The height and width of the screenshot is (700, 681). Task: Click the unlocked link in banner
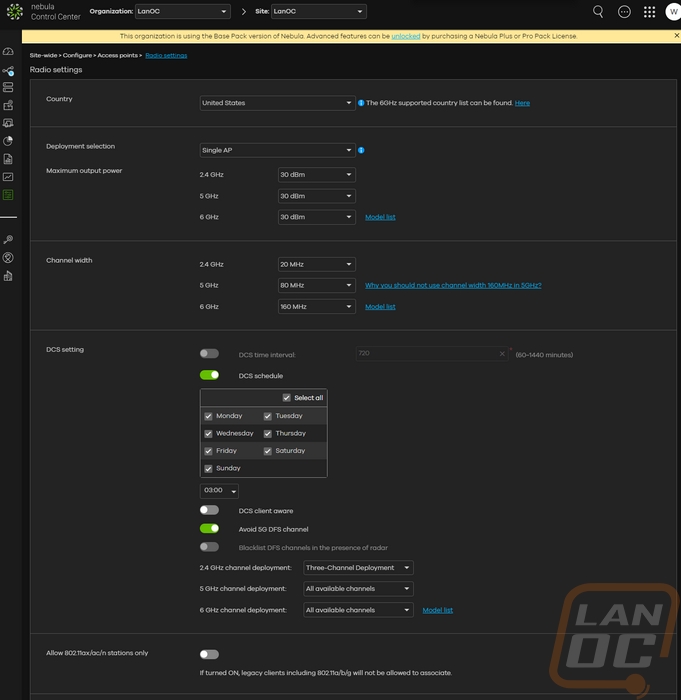tap(405, 36)
